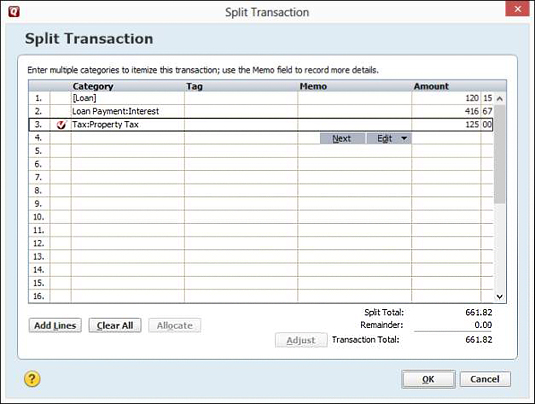Click the Remainder value 0.00
Screen dimensions: 535x404
pos(483,325)
